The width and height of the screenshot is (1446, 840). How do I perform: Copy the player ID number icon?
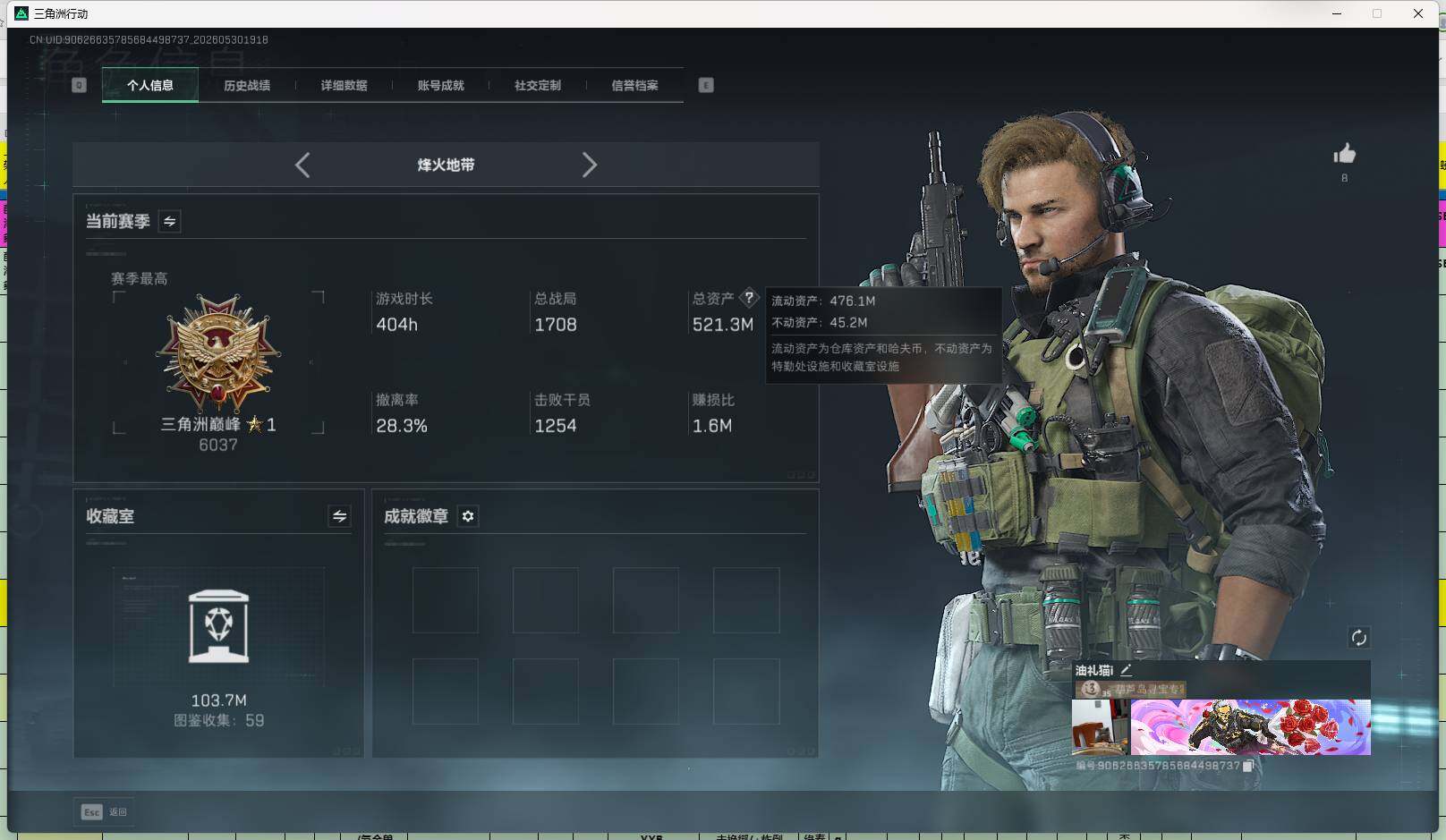[x=1248, y=766]
